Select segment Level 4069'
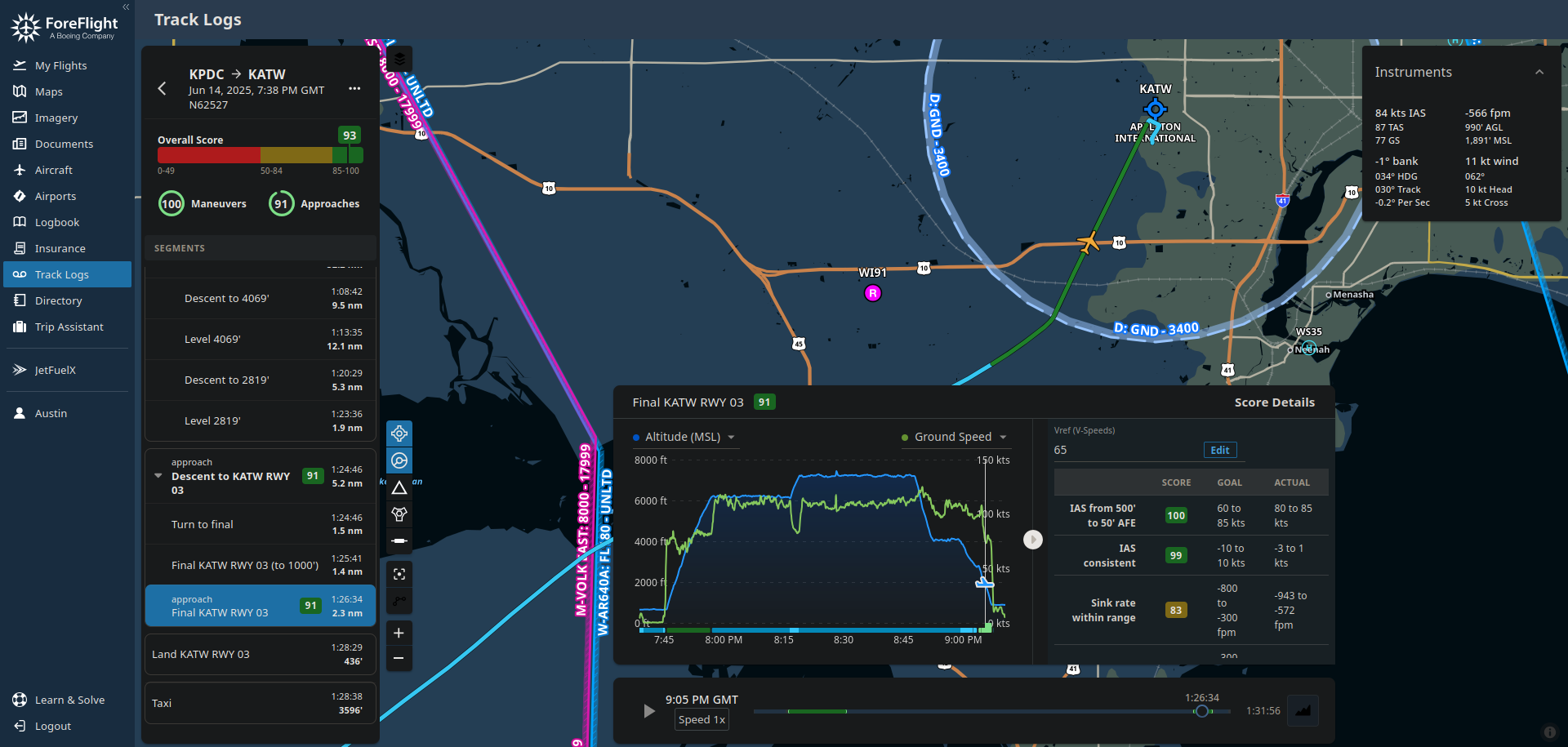 click(261, 339)
